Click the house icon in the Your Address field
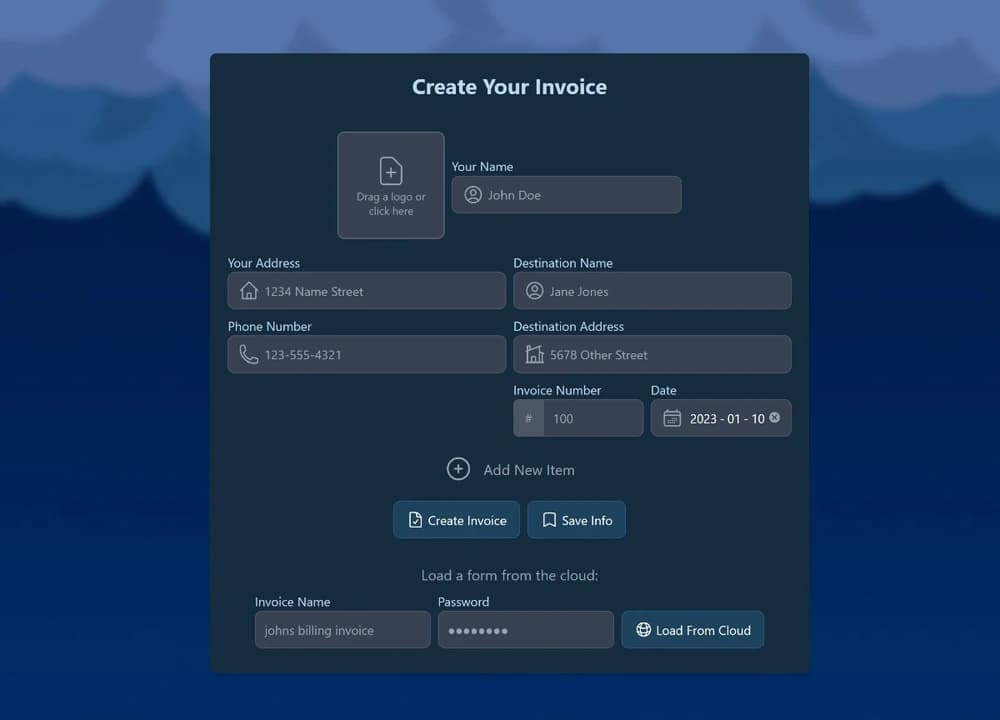This screenshot has width=1000, height=720. click(249, 291)
